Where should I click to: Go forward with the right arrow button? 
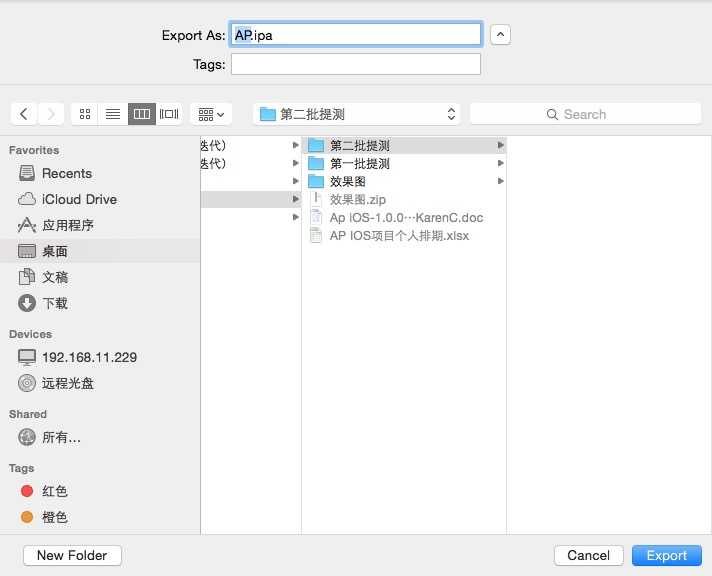click(51, 114)
